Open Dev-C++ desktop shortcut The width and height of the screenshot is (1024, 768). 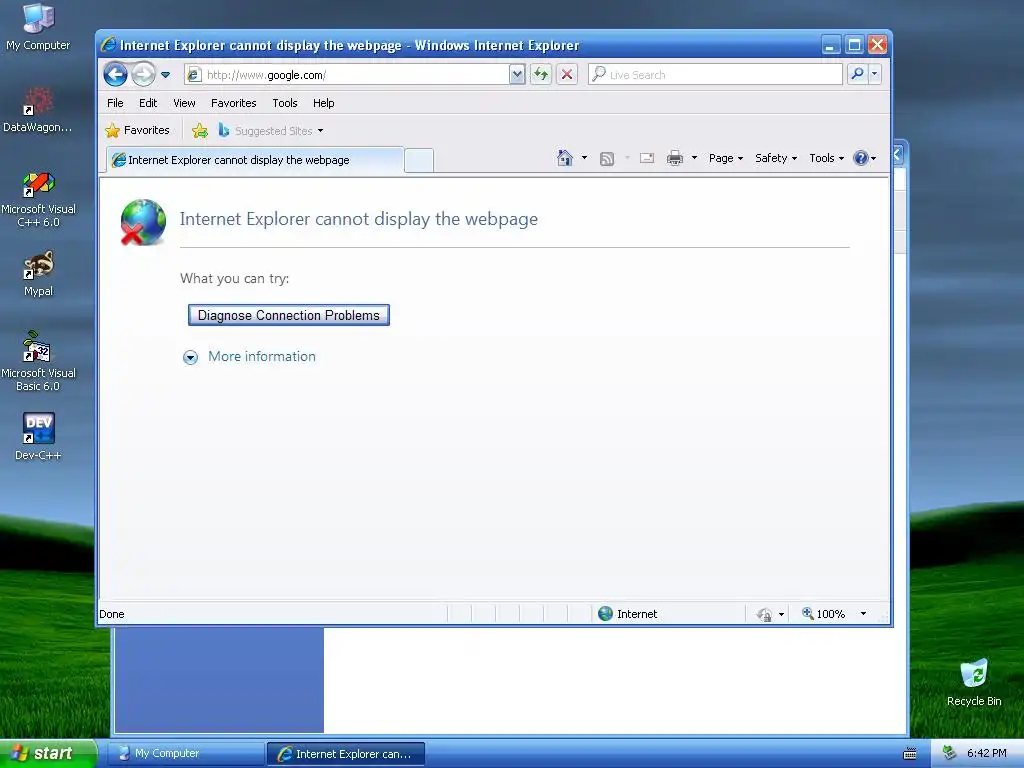click(x=38, y=437)
